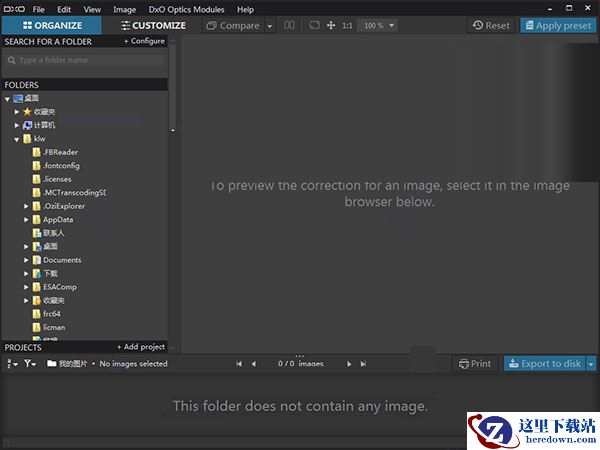Open the filter funnel icon in browser bar
Screen dimensions: 600x450
pos(31,364)
